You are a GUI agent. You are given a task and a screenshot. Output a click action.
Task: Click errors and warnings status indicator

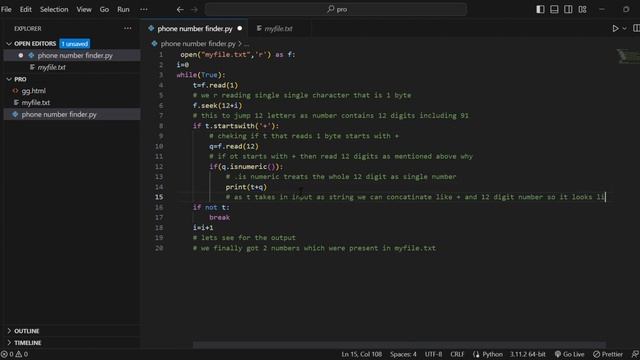click(14, 354)
